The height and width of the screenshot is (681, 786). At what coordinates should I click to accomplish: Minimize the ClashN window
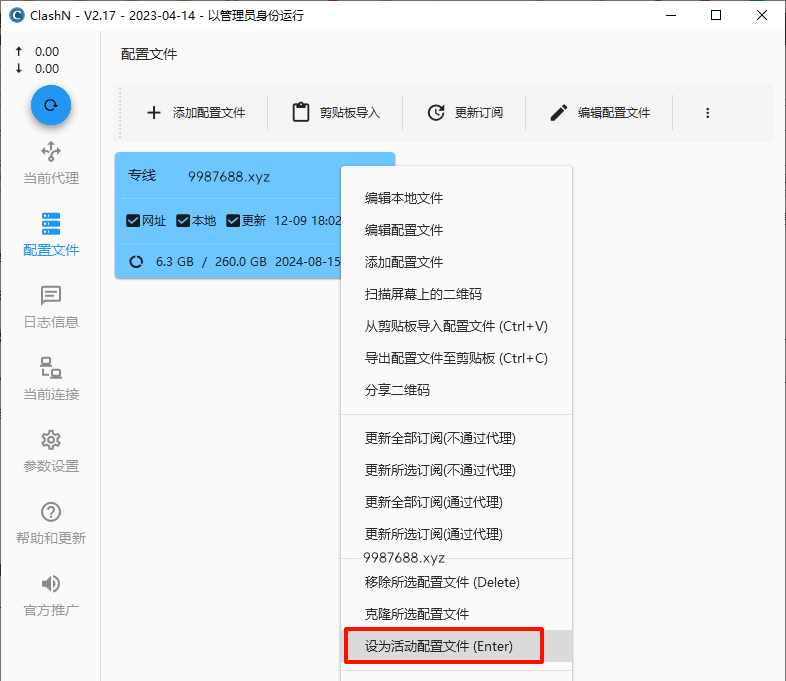[671, 15]
